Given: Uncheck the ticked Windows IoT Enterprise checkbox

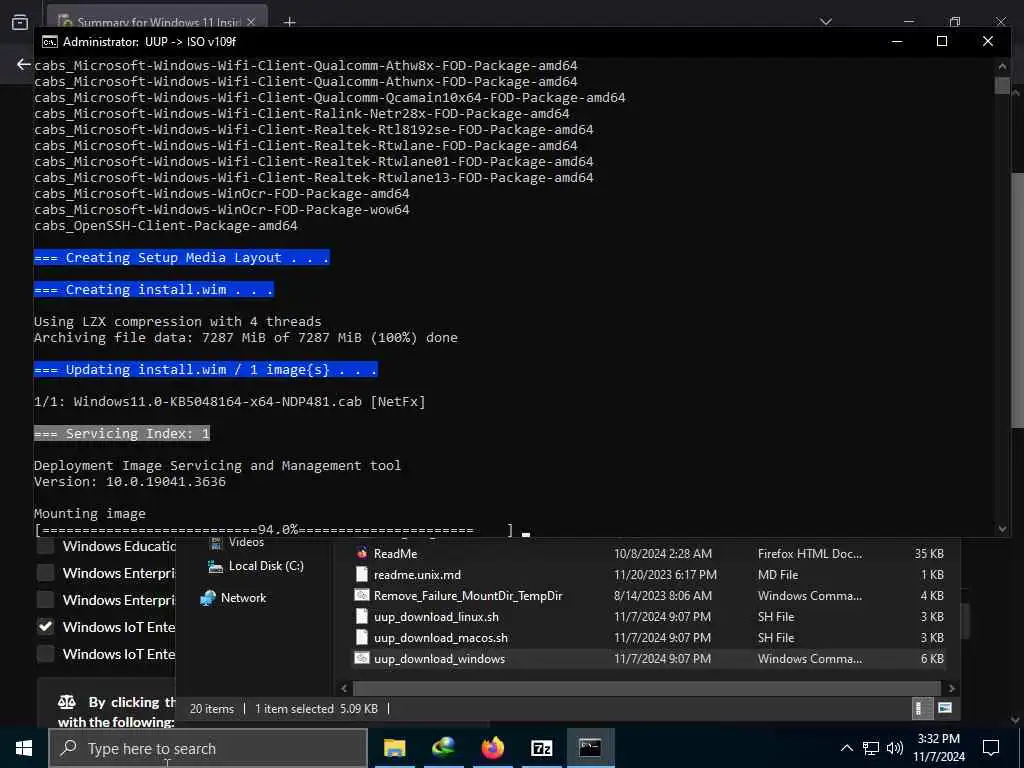Looking at the screenshot, I should (x=45, y=627).
